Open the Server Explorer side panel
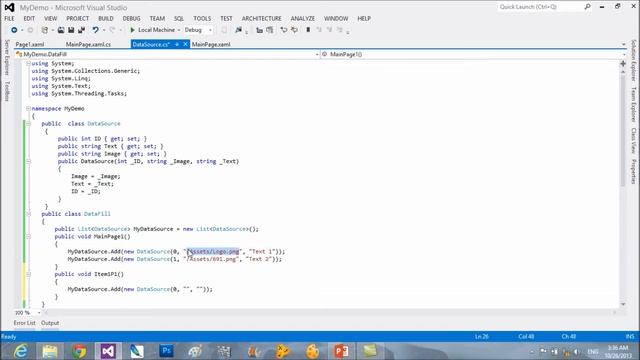Viewport: 640px width, 360px height. 7,57
